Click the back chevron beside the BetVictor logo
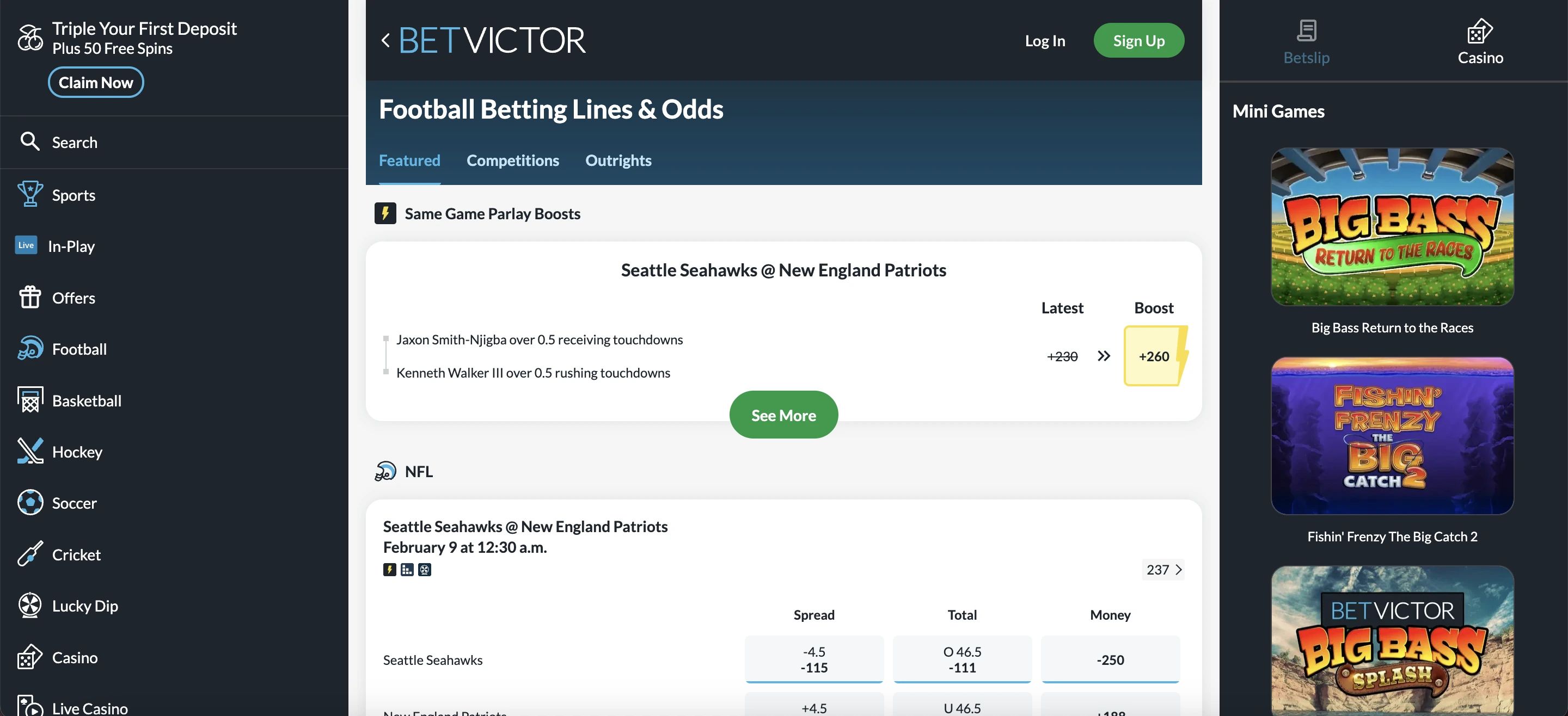Viewport: 1568px width, 716px height. (385, 40)
